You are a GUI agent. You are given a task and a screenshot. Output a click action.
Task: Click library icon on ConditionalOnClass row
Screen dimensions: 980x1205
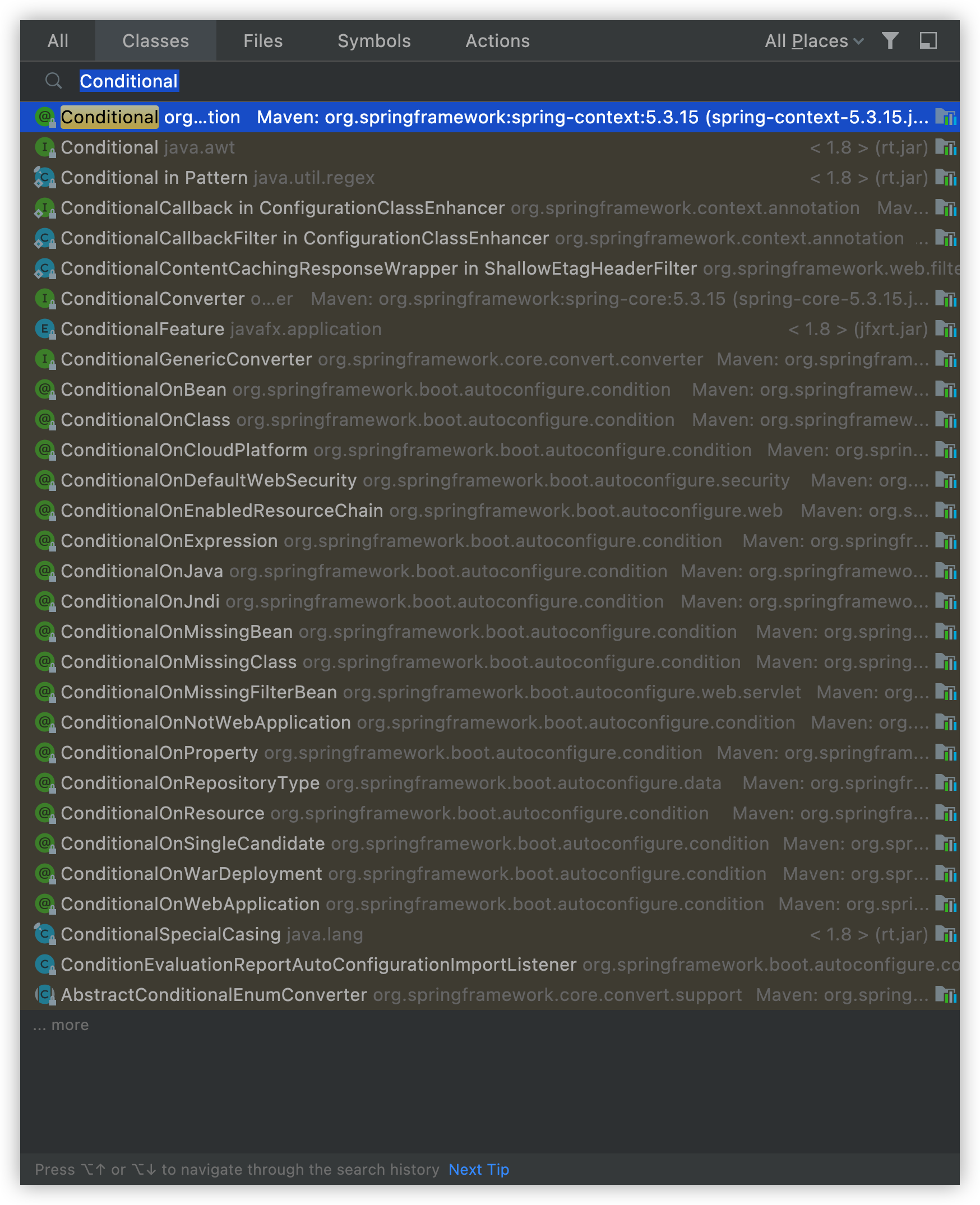coord(946,419)
